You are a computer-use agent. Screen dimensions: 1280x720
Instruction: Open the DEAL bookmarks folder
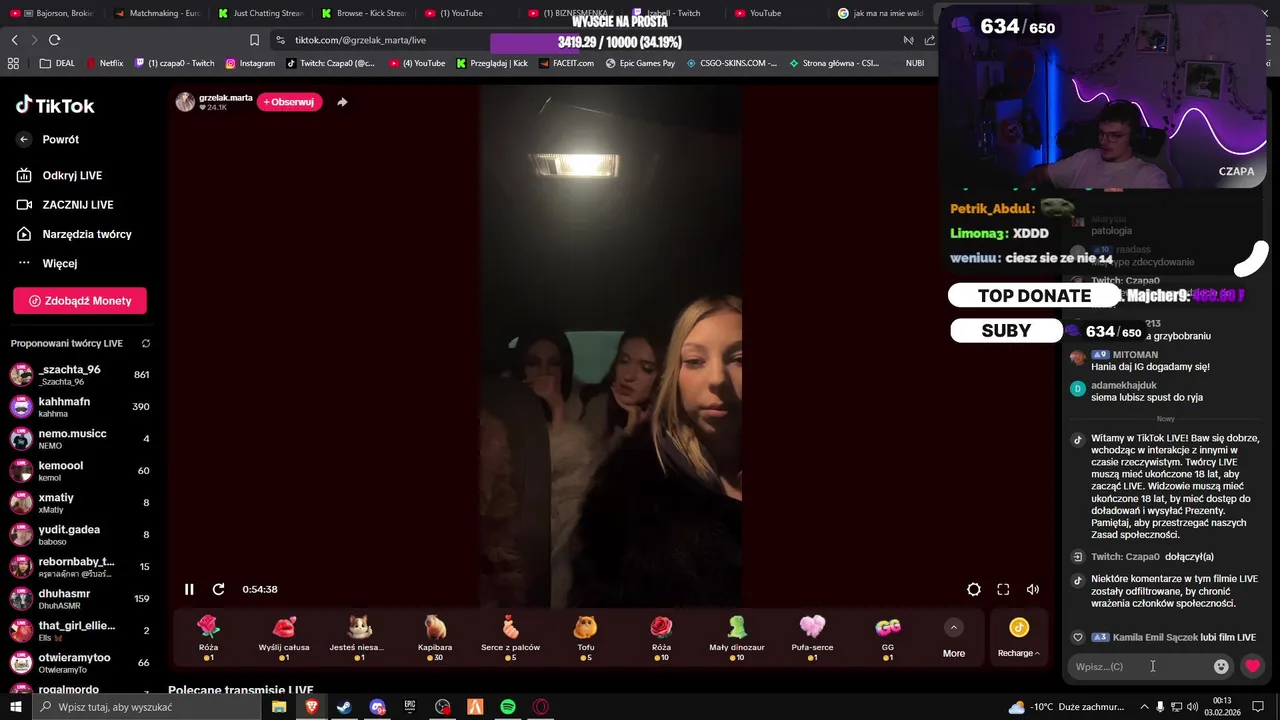pyautogui.click(x=57, y=63)
